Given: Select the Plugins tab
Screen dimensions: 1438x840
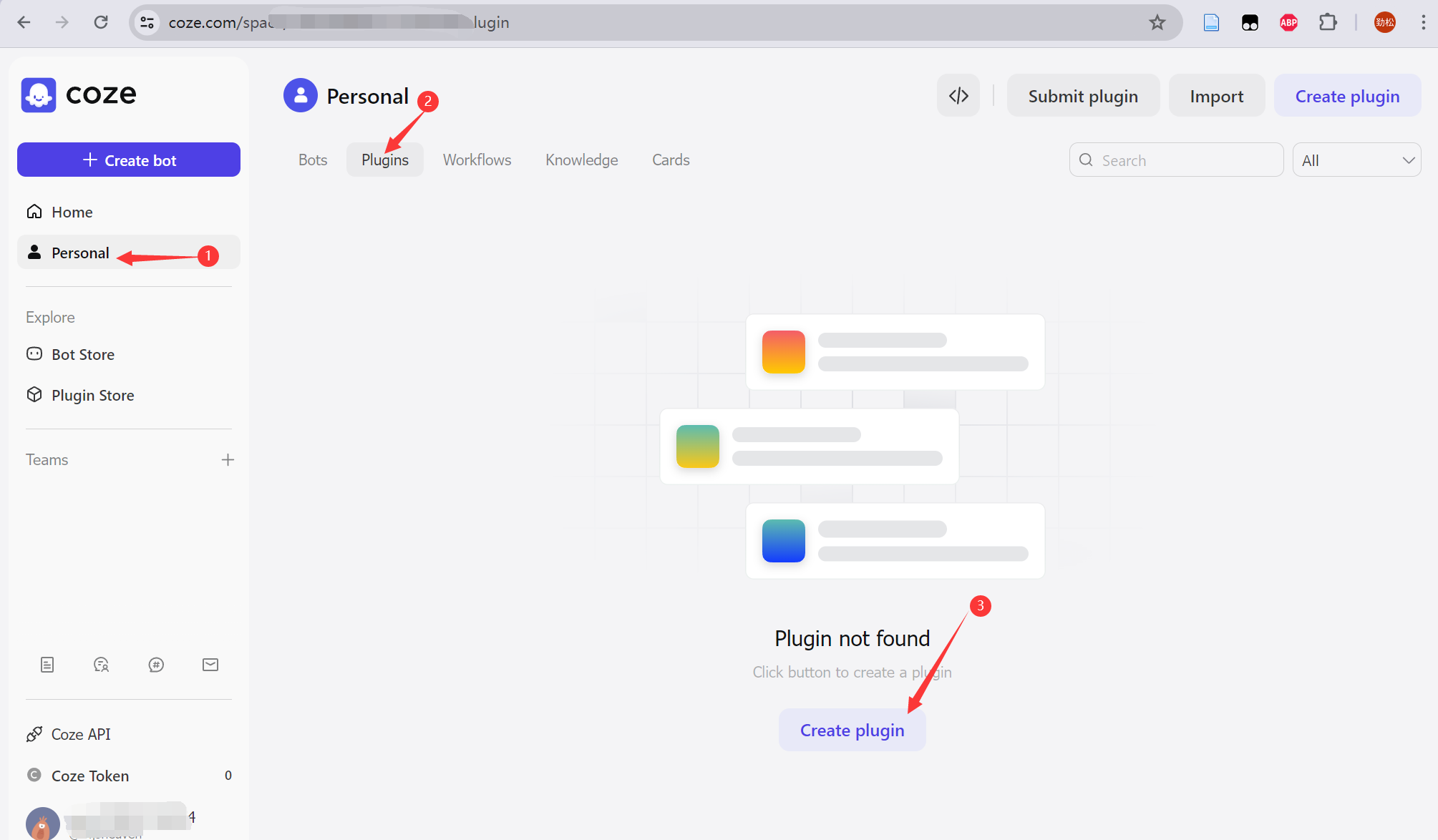Looking at the screenshot, I should 385,160.
